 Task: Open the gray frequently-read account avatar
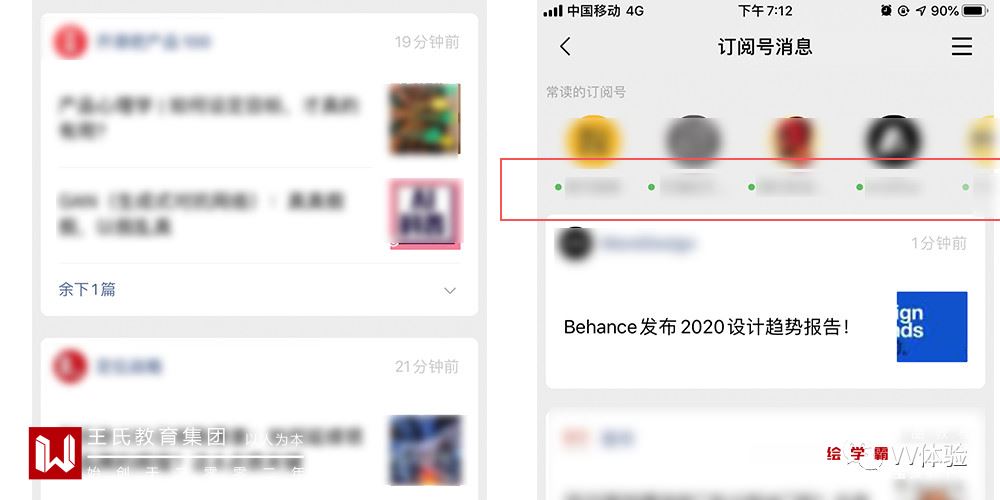pyautogui.click(x=693, y=141)
